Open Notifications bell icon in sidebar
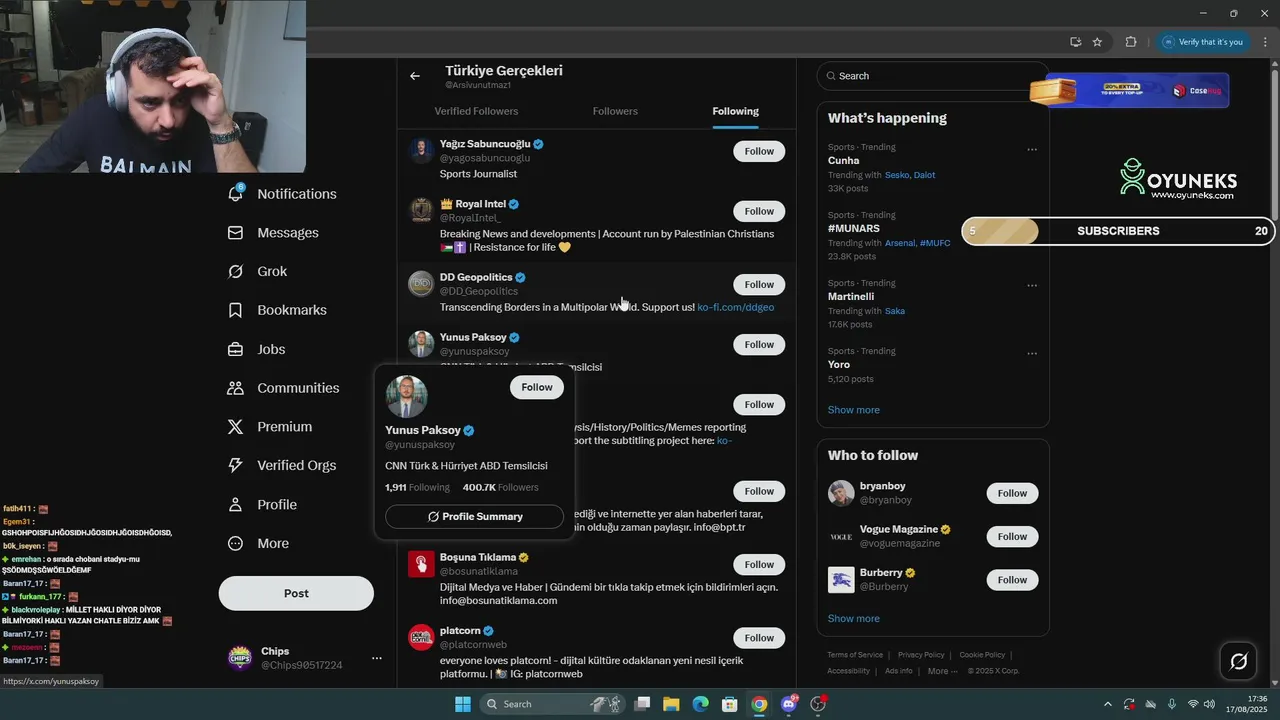Viewport: 1280px width, 720px height. pos(235,193)
